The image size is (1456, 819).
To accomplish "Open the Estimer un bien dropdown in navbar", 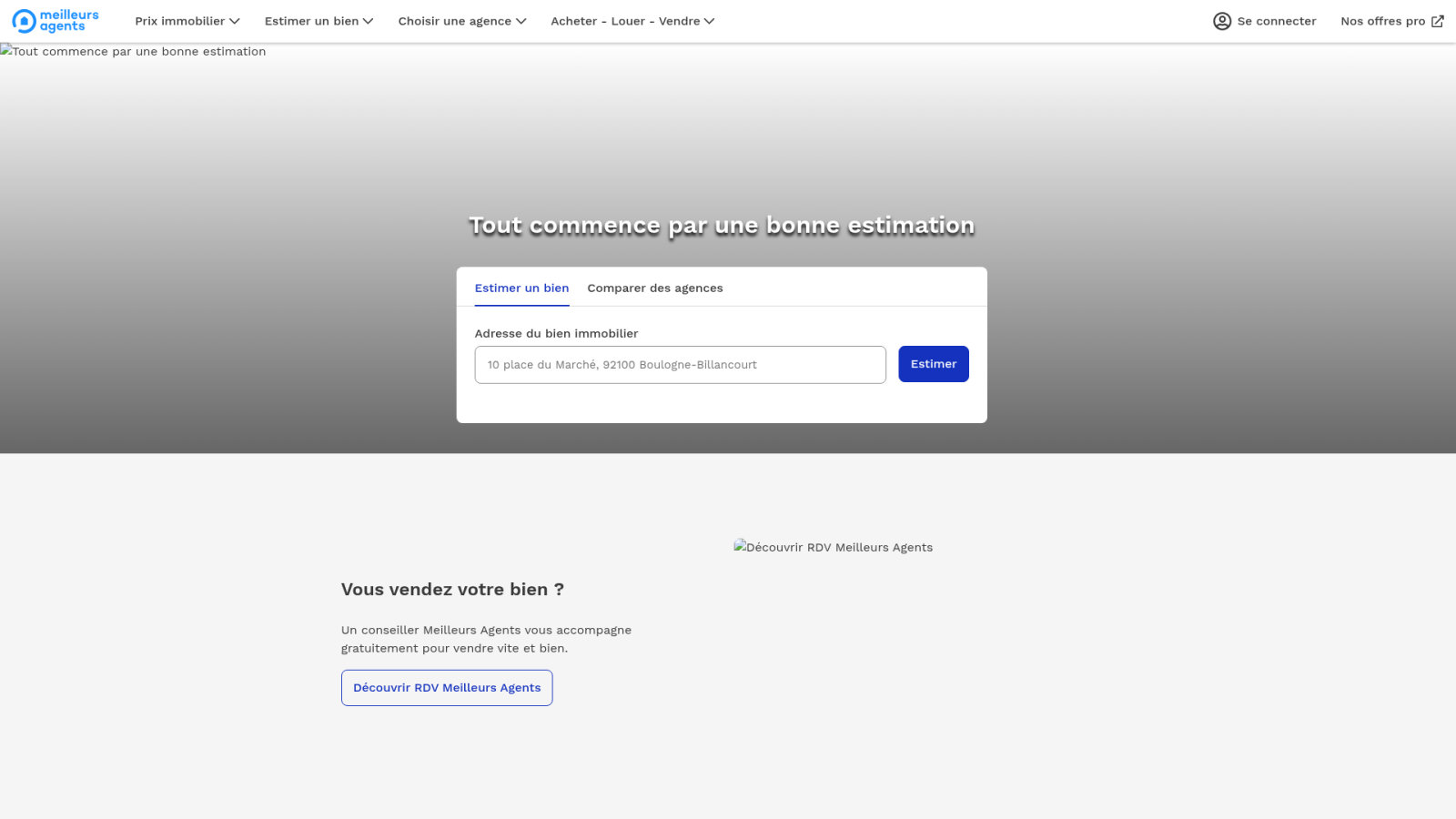I will (318, 21).
